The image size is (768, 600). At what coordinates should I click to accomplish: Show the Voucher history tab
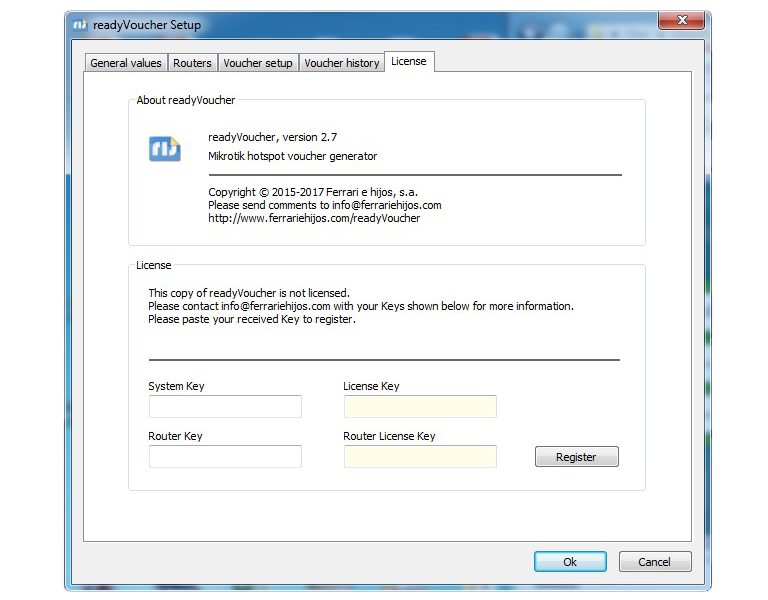[341, 63]
